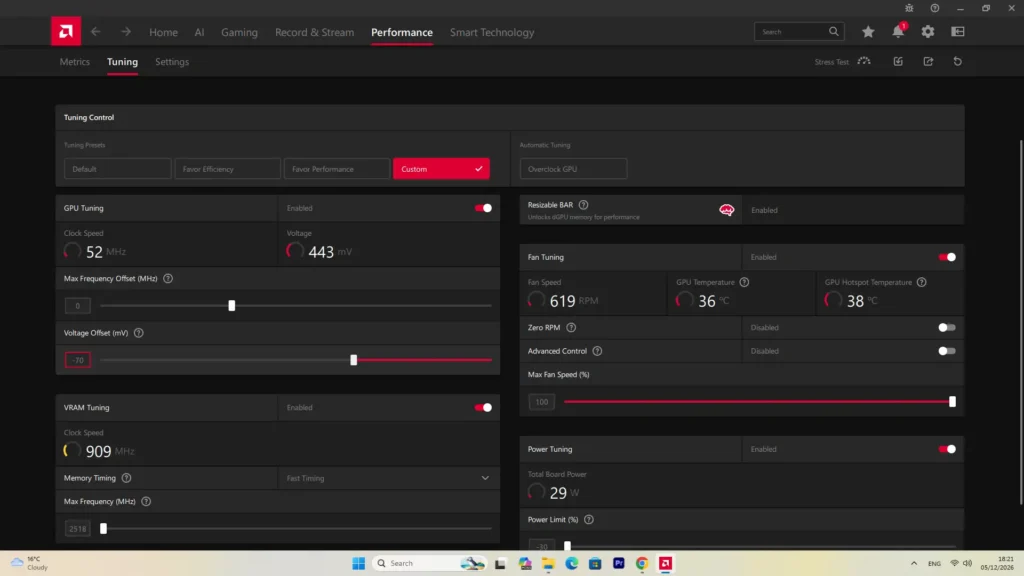Click the VRAM Max Frequency slider handle
The width and height of the screenshot is (1024, 576).
coord(103,528)
